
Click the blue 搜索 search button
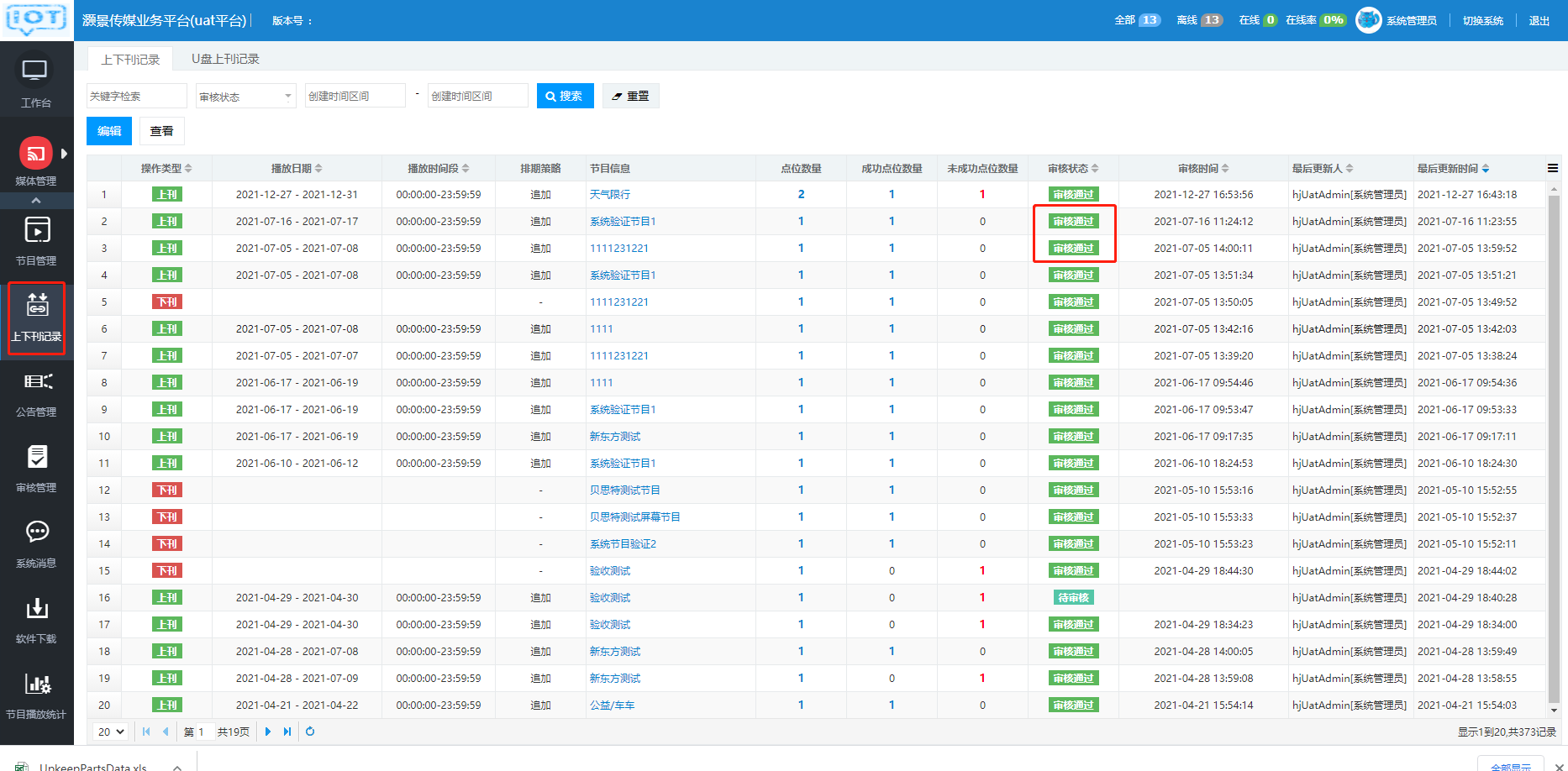tap(565, 97)
